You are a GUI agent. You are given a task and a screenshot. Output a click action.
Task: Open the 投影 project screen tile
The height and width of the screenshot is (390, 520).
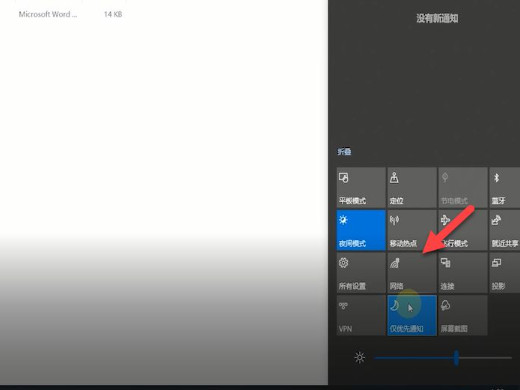coord(504,273)
